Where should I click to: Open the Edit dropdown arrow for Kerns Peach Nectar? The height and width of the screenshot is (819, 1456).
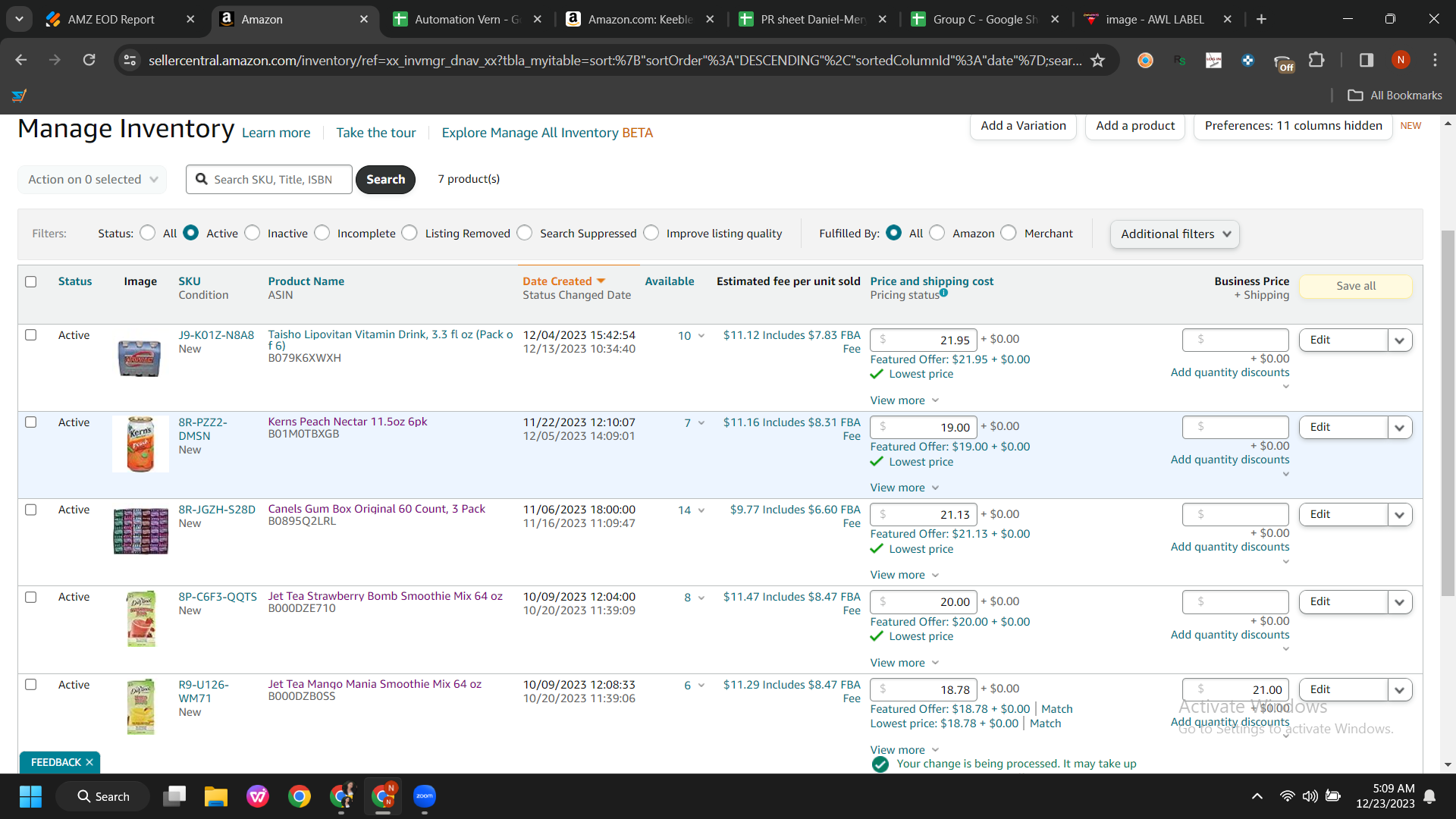coord(1400,428)
